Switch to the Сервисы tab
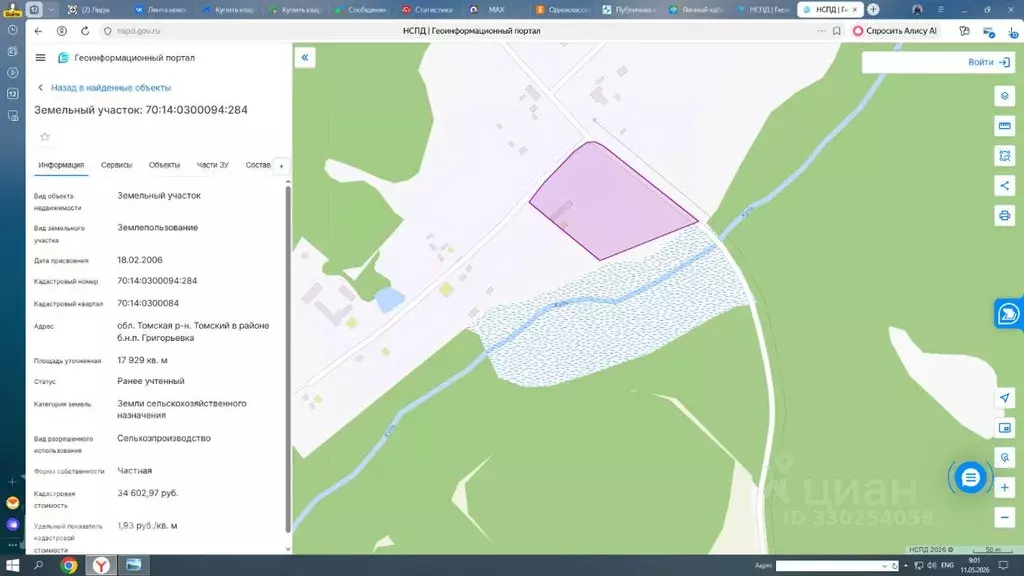This screenshot has width=1024, height=576. click(x=116, y=165)
